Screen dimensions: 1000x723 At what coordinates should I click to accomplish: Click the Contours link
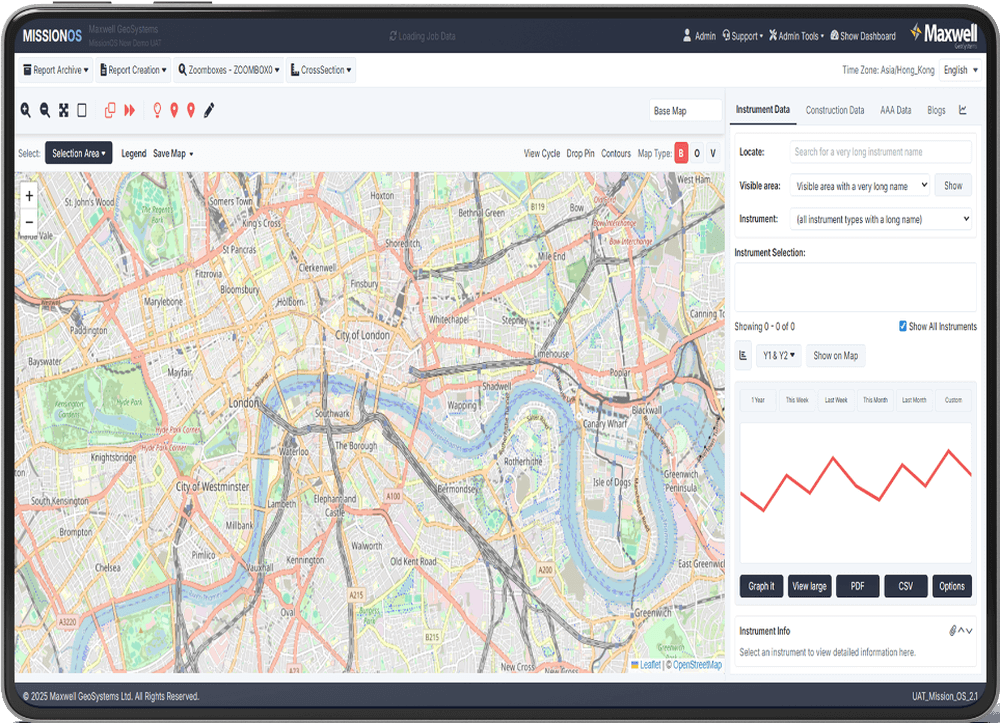click(x=616, y=154)
